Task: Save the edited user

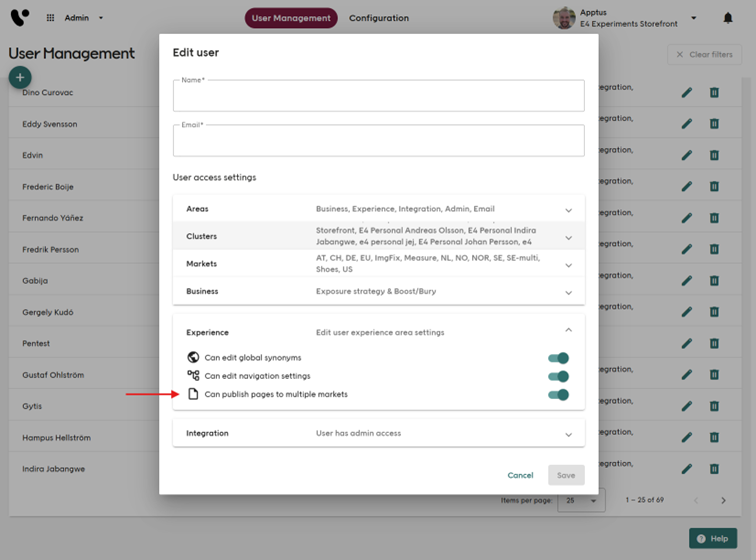Action: [x=566, y=475]
